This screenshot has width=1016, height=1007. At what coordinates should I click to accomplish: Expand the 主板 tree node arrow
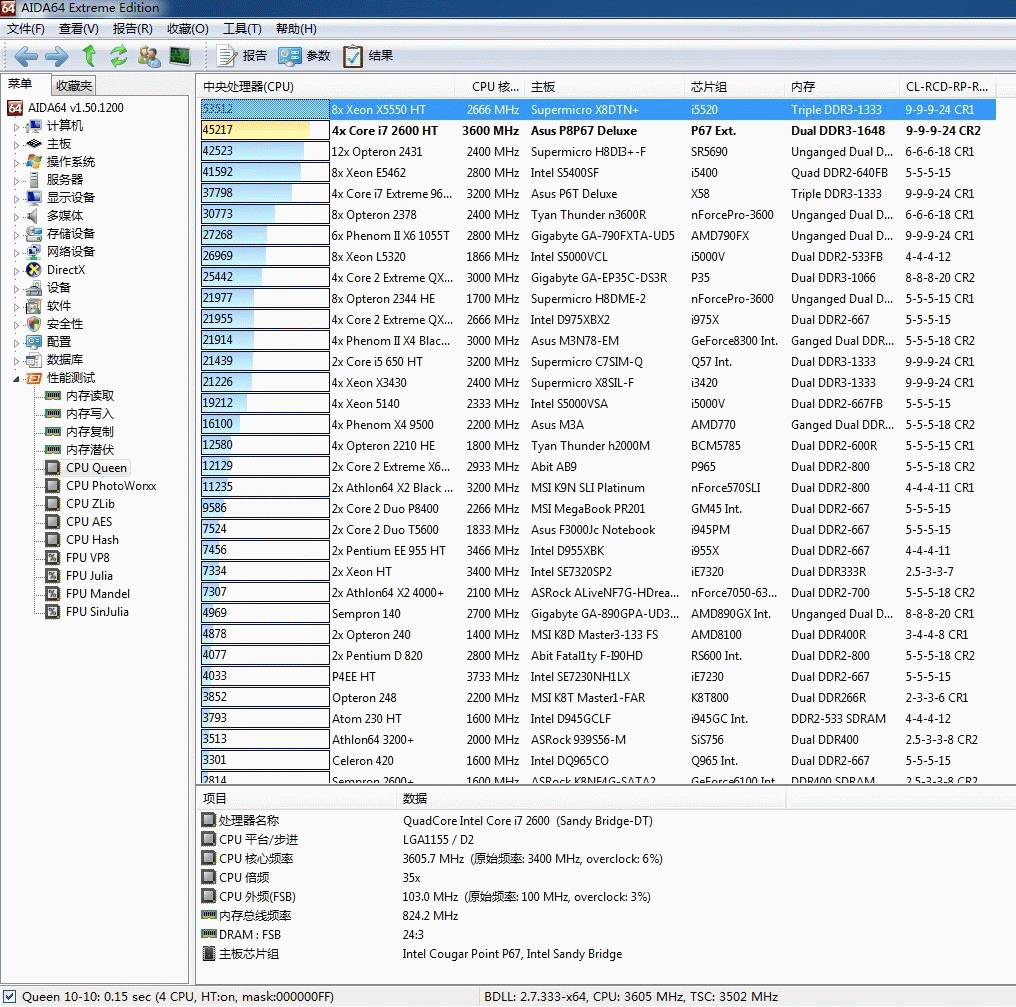[x=16, y=144]
